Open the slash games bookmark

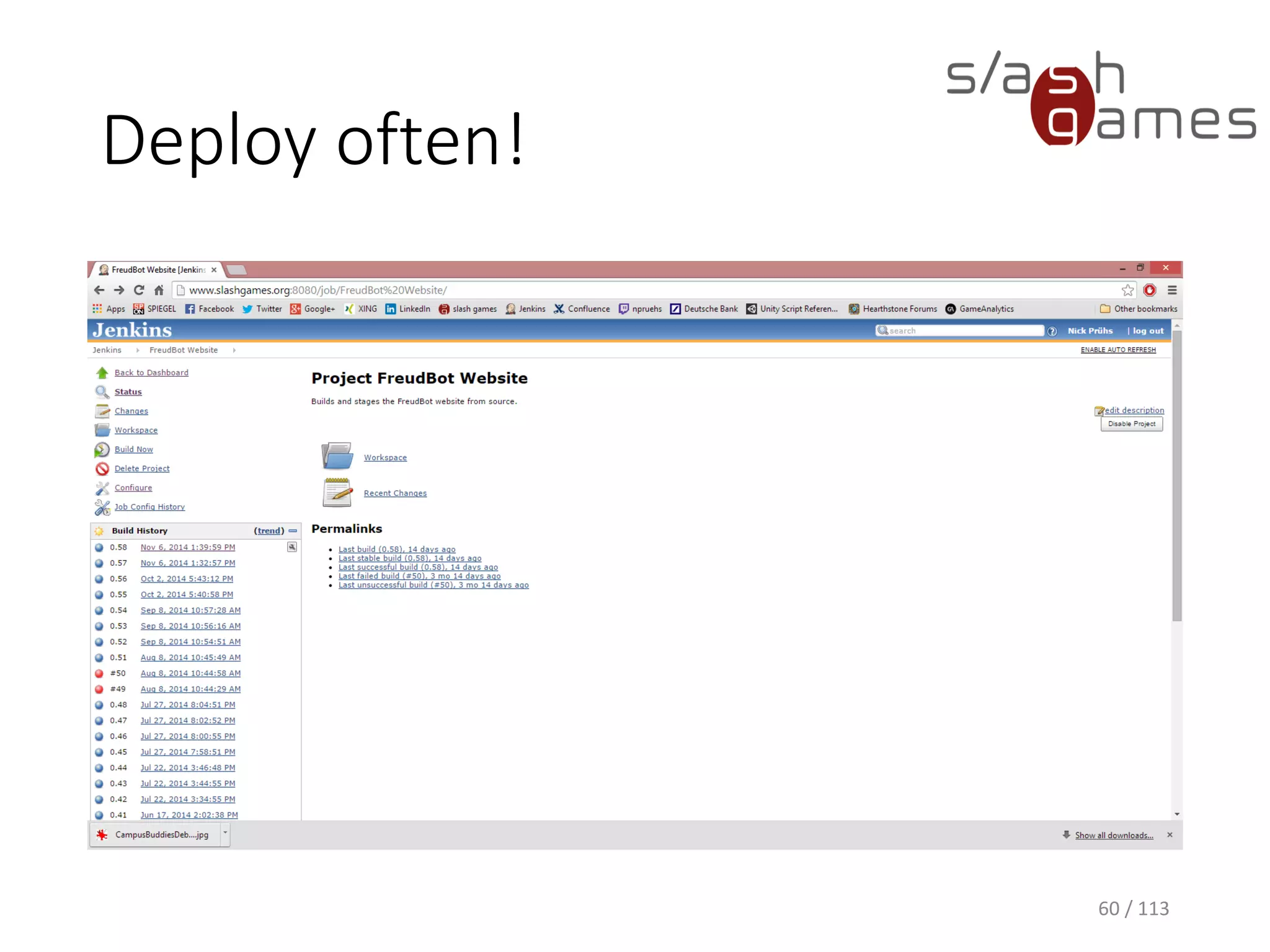click(468, 309)
